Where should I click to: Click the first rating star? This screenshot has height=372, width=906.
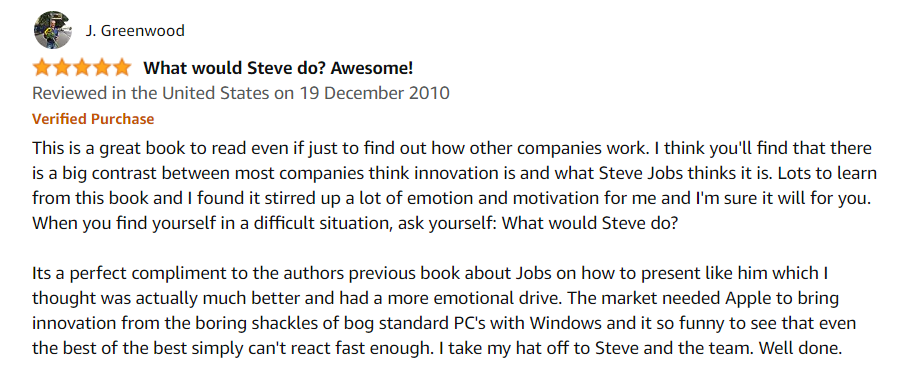click(x=42, y=68)
